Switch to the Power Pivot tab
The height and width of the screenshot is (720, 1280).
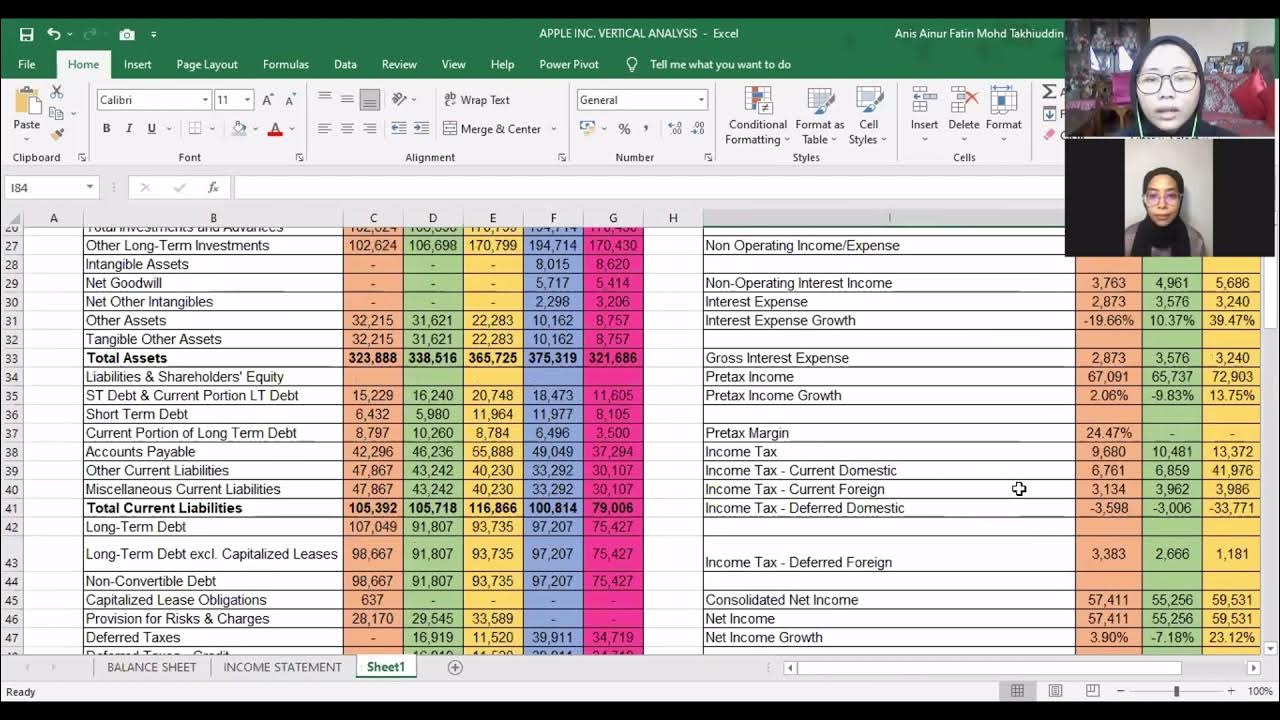(569, 64)
